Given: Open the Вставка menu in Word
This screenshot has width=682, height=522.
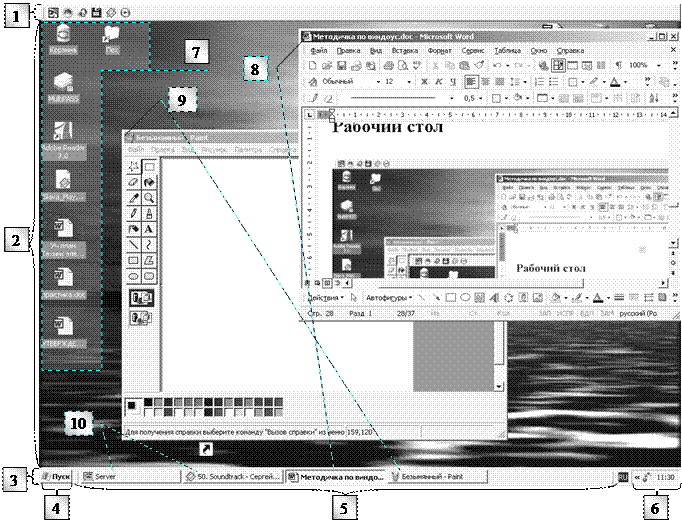Looking at the screenshot, I should 405,50.
